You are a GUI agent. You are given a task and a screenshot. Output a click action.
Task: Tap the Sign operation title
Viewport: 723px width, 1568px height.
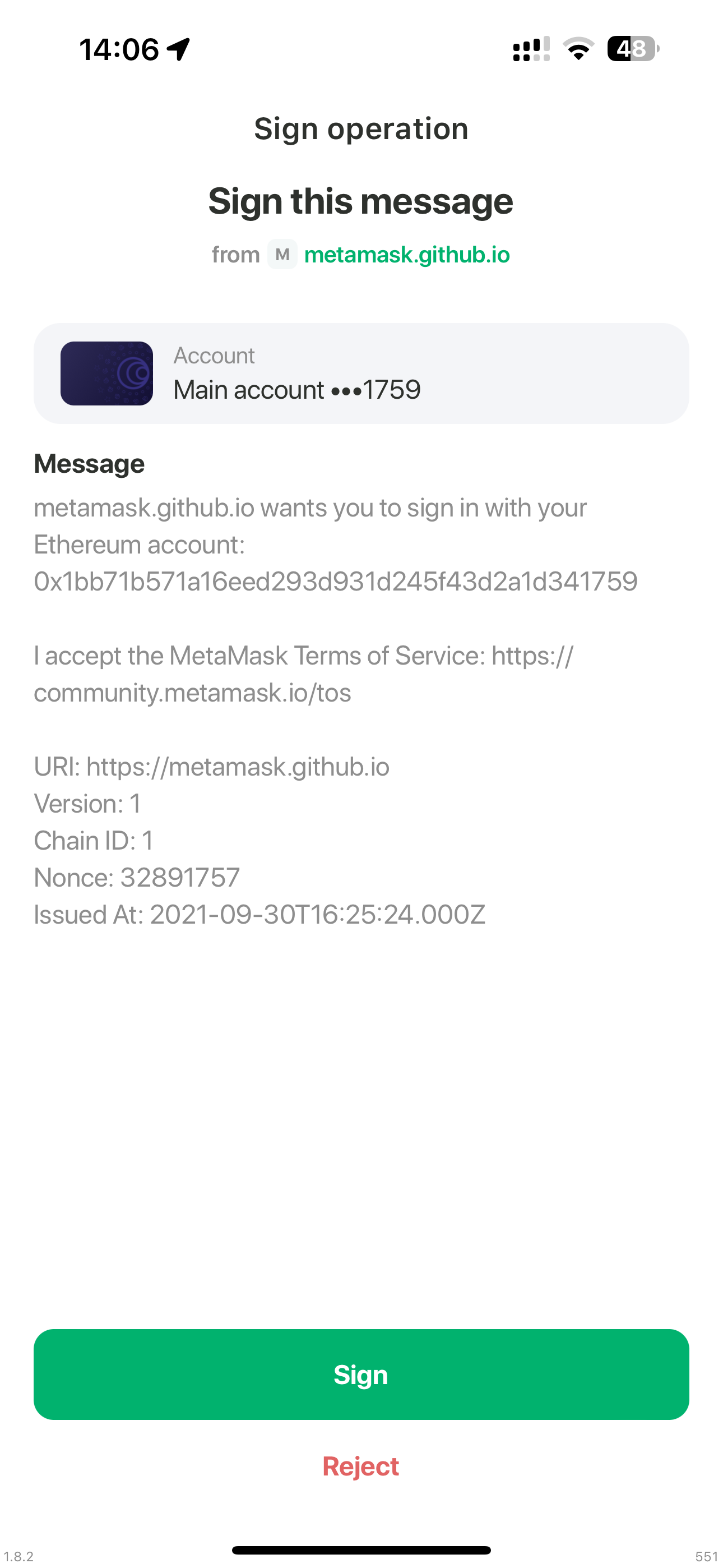click(361, 129)
